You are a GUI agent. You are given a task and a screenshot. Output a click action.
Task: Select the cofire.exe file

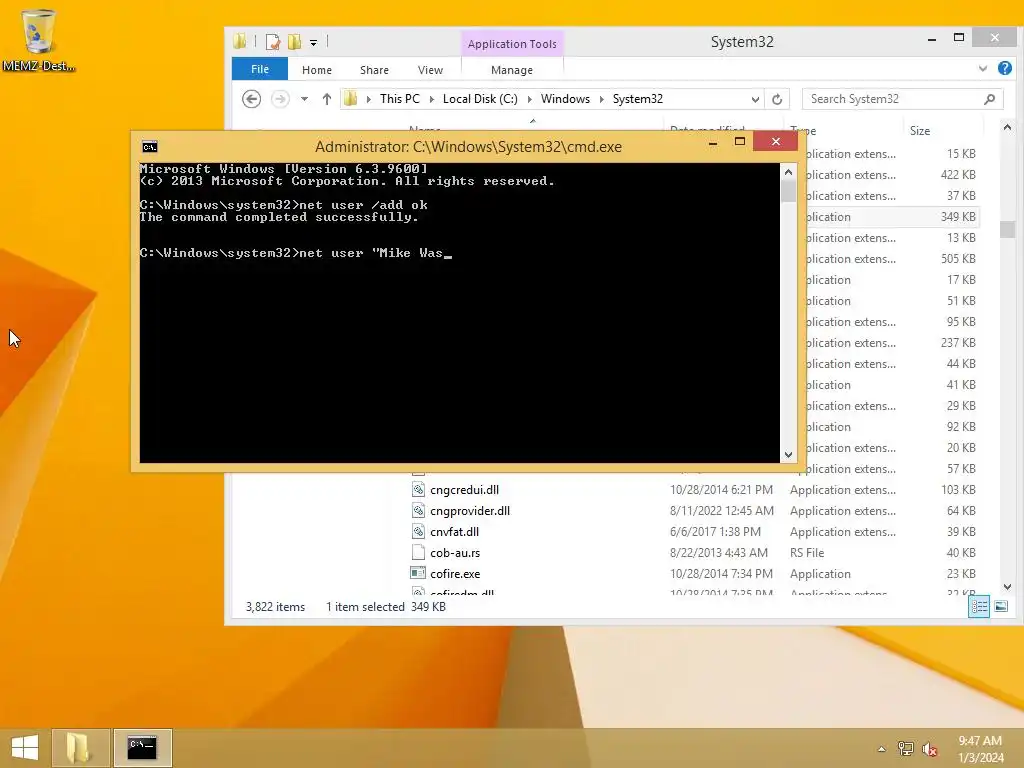pos(455,573)
